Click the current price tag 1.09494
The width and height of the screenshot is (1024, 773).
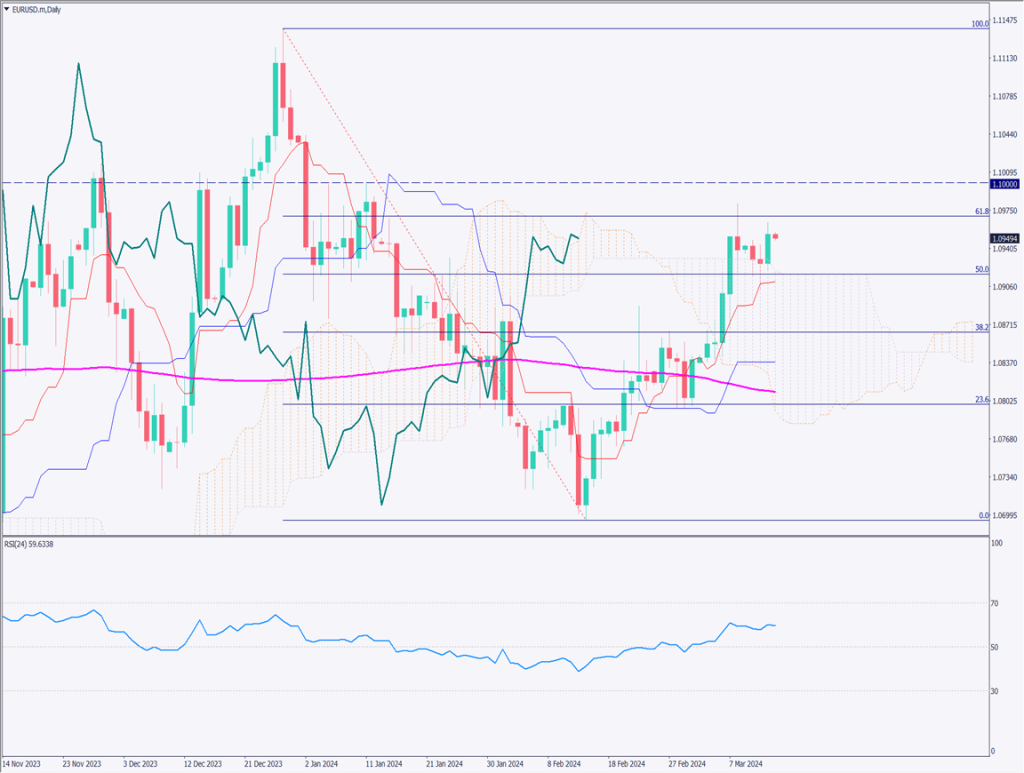point(1004,239)
